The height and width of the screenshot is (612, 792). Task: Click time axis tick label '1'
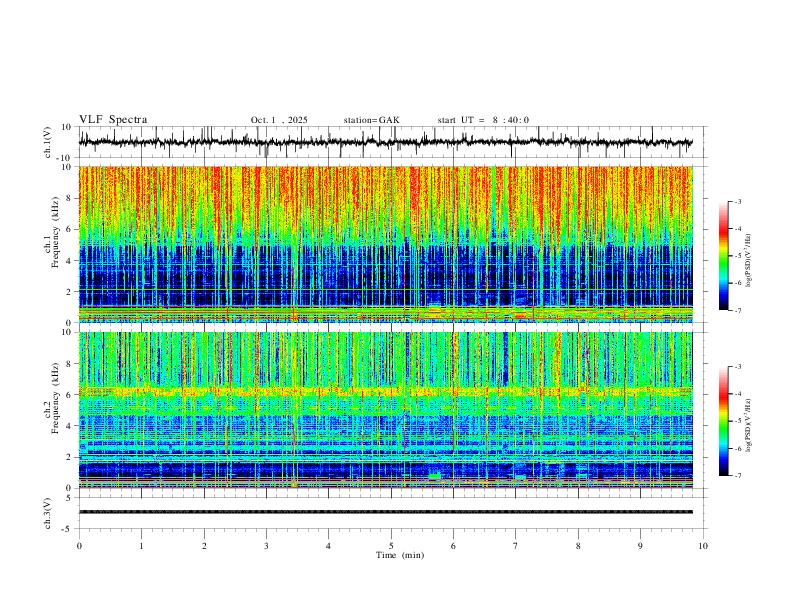coord(141,546)
